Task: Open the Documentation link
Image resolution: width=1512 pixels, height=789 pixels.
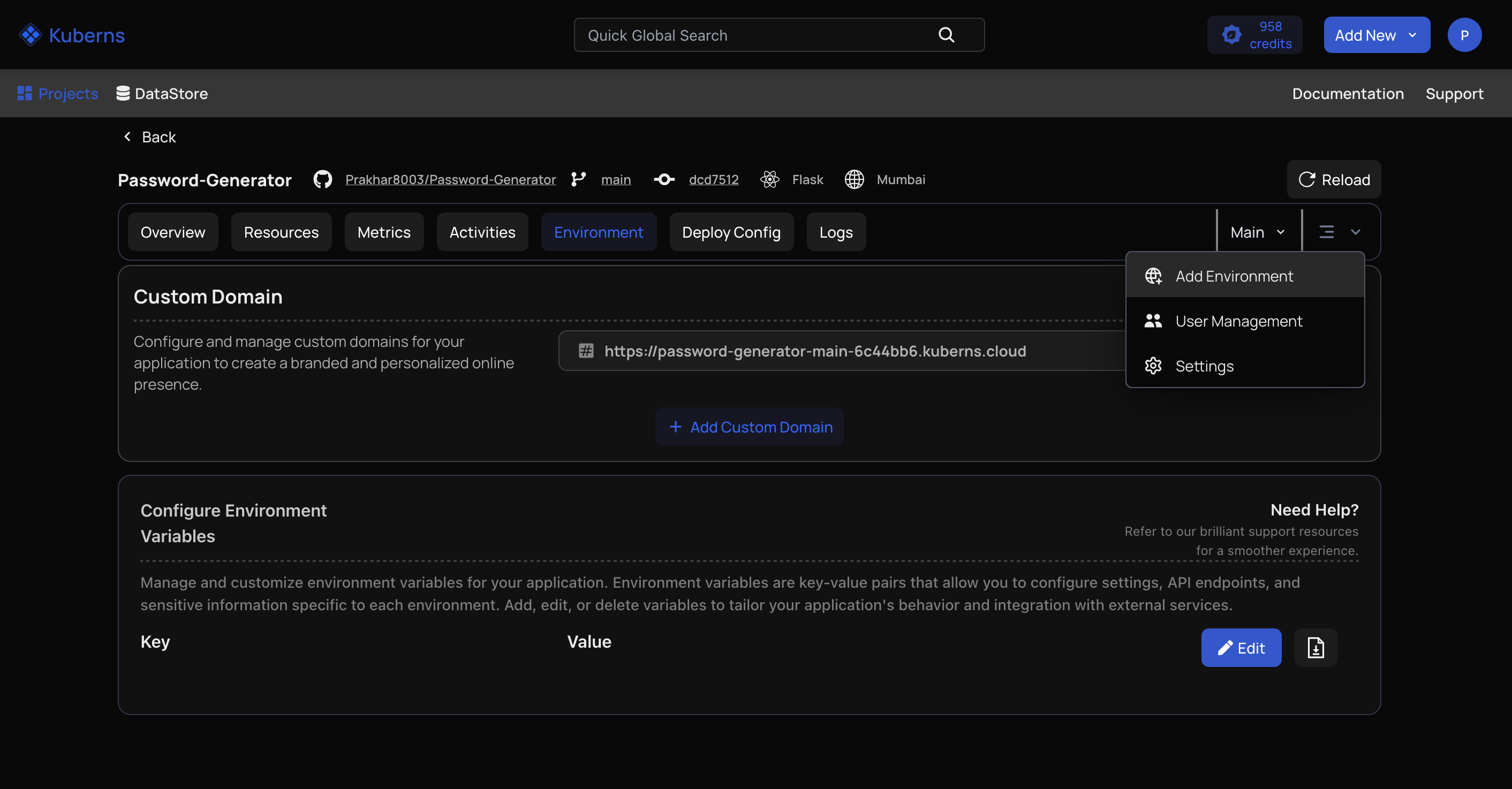Action: pyautogui.click(x=1348, y=93)
